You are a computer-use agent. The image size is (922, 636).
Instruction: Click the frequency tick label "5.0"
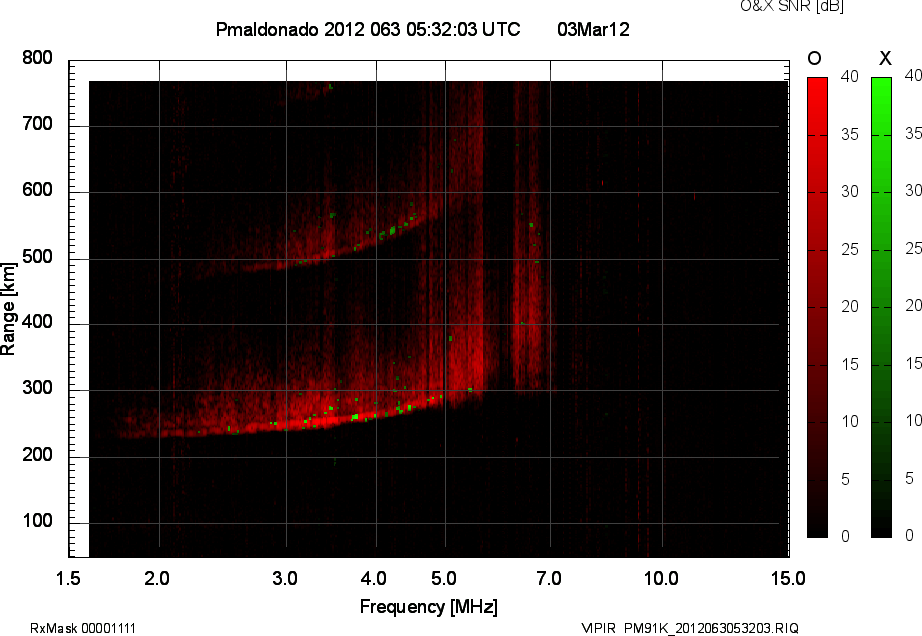(x=444, y=578)
